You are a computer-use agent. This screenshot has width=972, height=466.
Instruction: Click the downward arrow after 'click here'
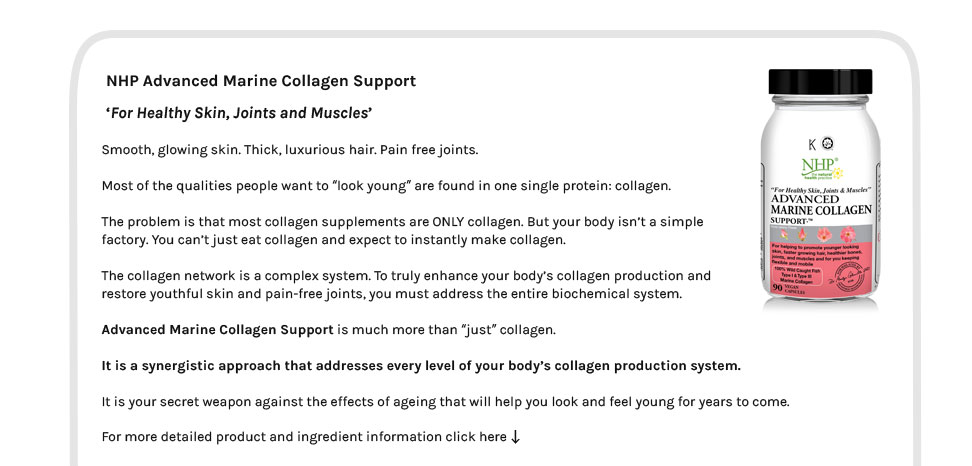click(x=515, y=437)
